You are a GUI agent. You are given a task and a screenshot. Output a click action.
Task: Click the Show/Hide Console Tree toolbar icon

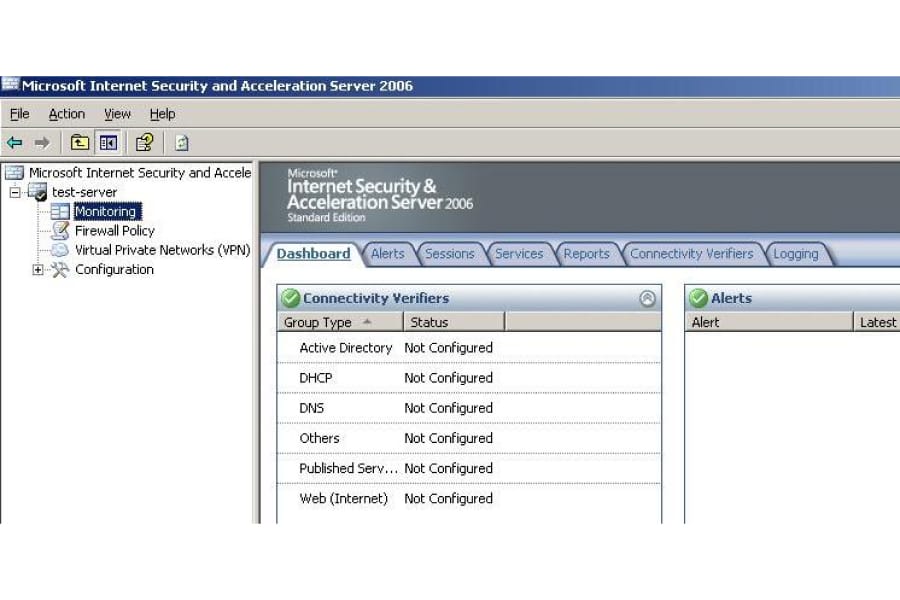tap(107, 141)
